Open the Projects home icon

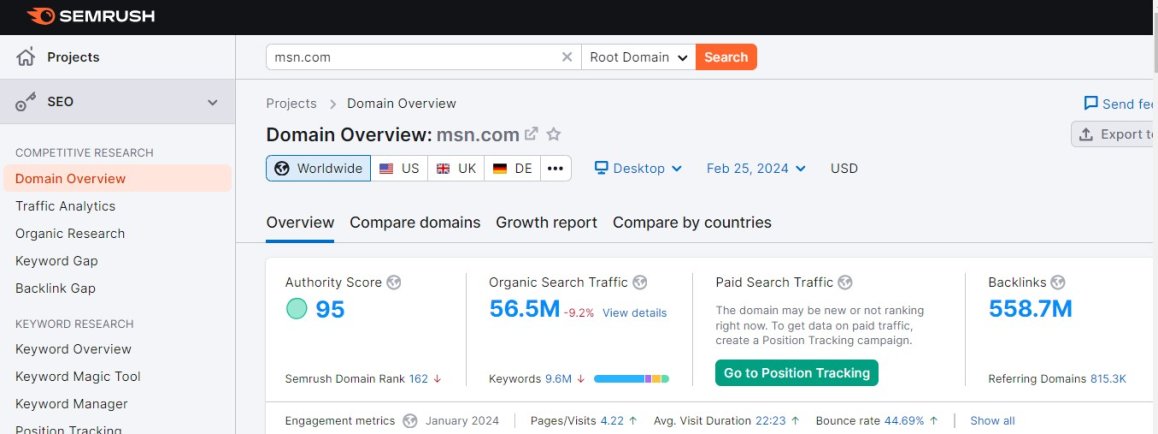click(26, 57)
